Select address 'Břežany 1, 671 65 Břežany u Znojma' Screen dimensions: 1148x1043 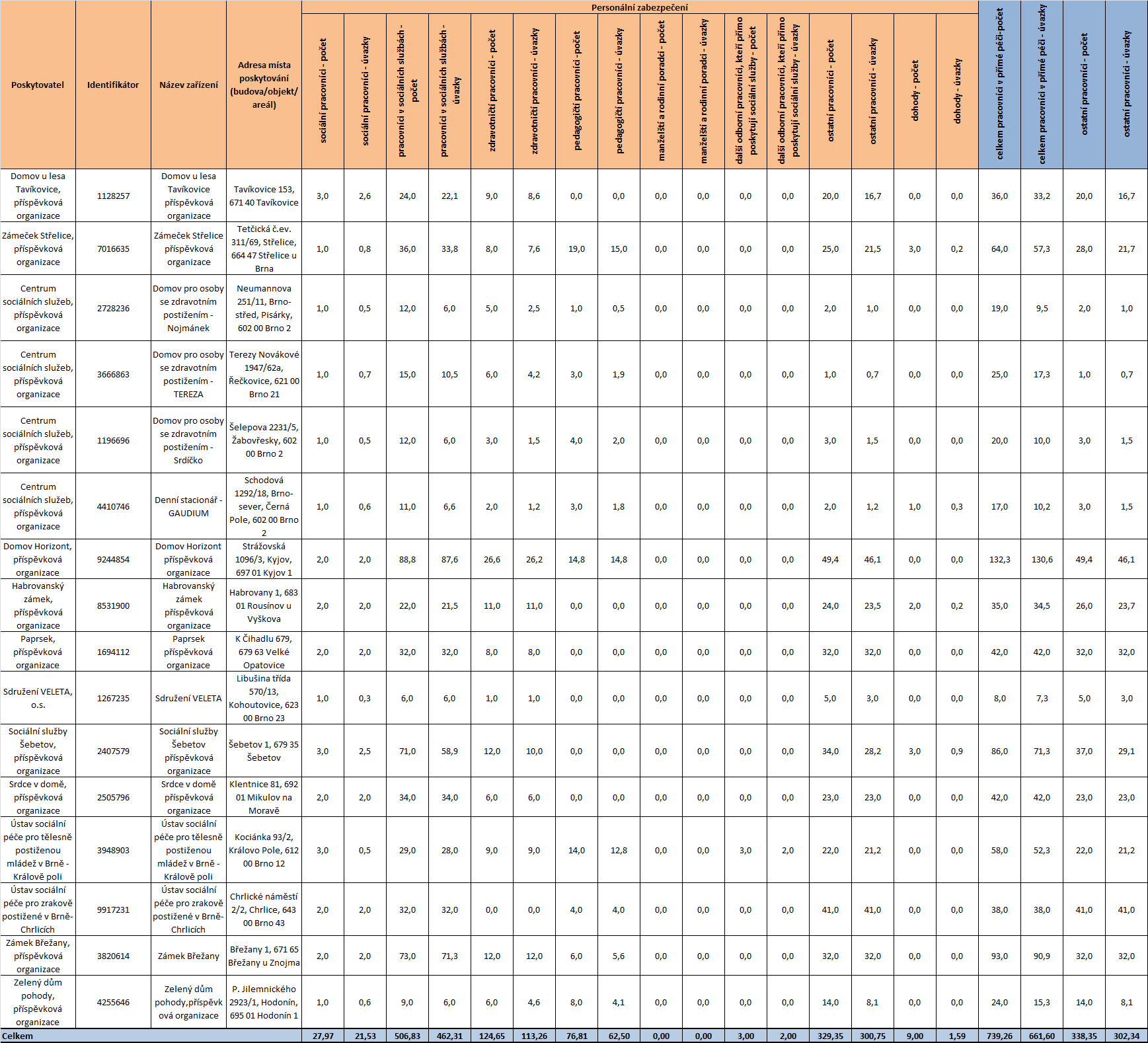coord(264,956)
